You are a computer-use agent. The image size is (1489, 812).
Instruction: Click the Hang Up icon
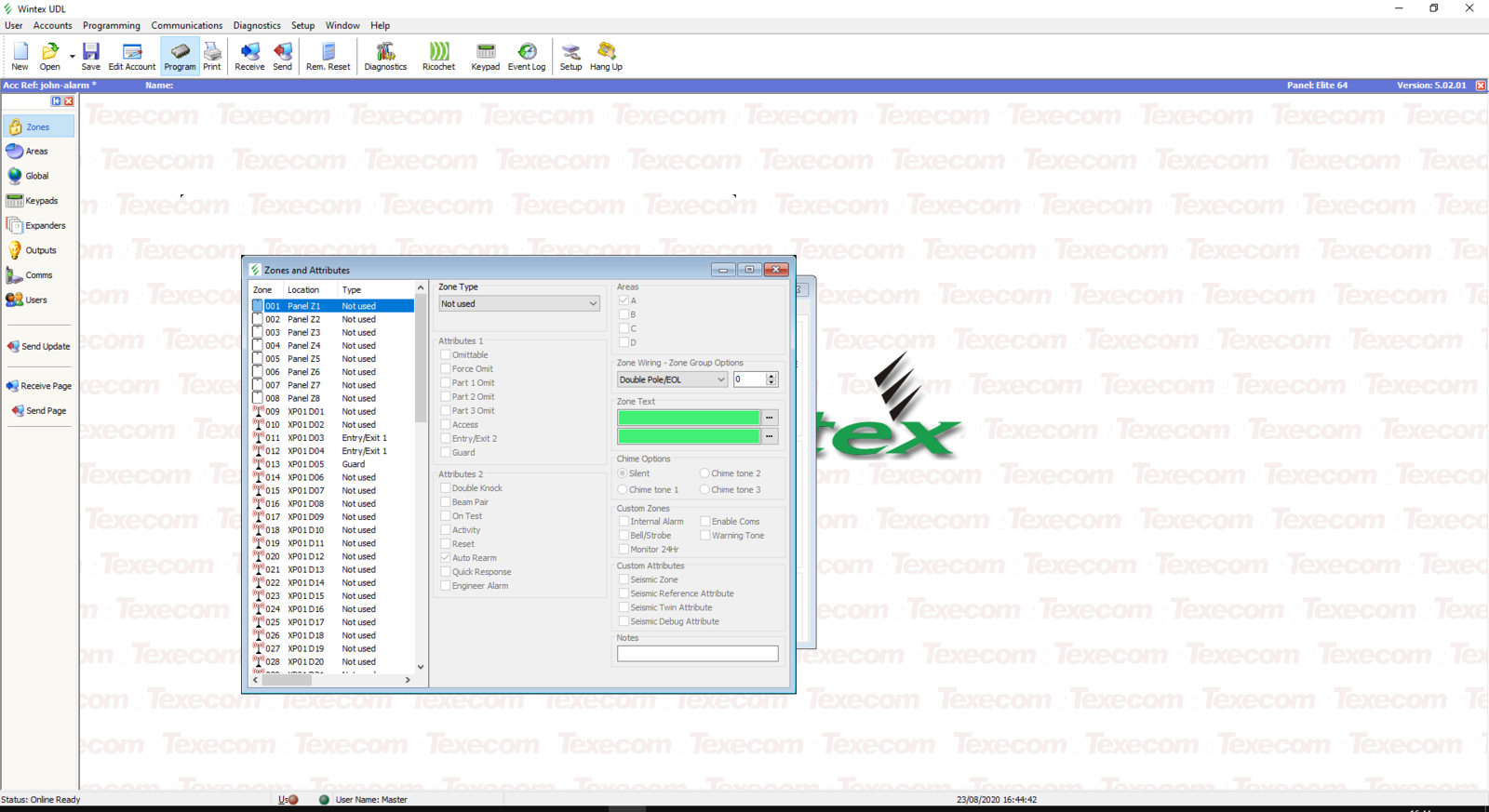coord(606,56)
